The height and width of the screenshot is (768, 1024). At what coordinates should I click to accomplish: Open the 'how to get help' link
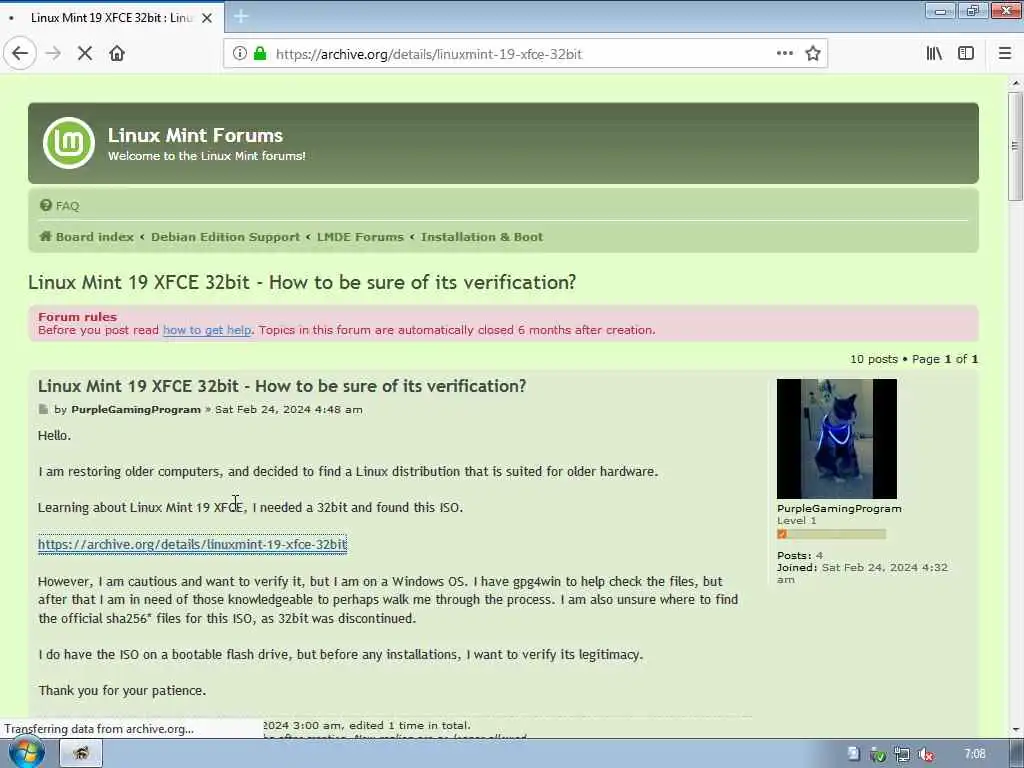(x=207, y=330)
